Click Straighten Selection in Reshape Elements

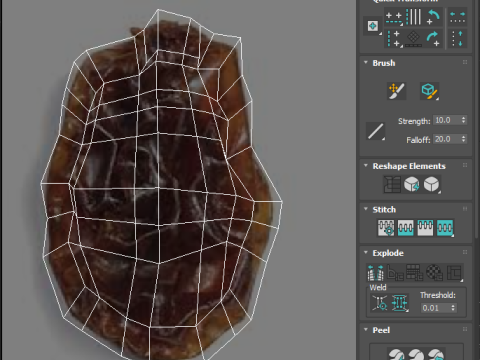[392, 184]
